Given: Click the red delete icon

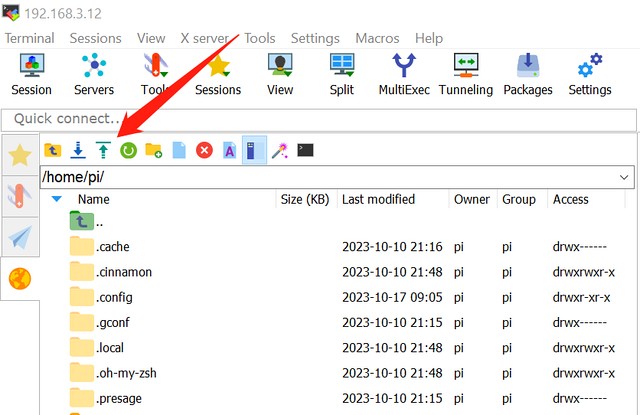Looking at the screenshot, I should [x=204, y=150].
